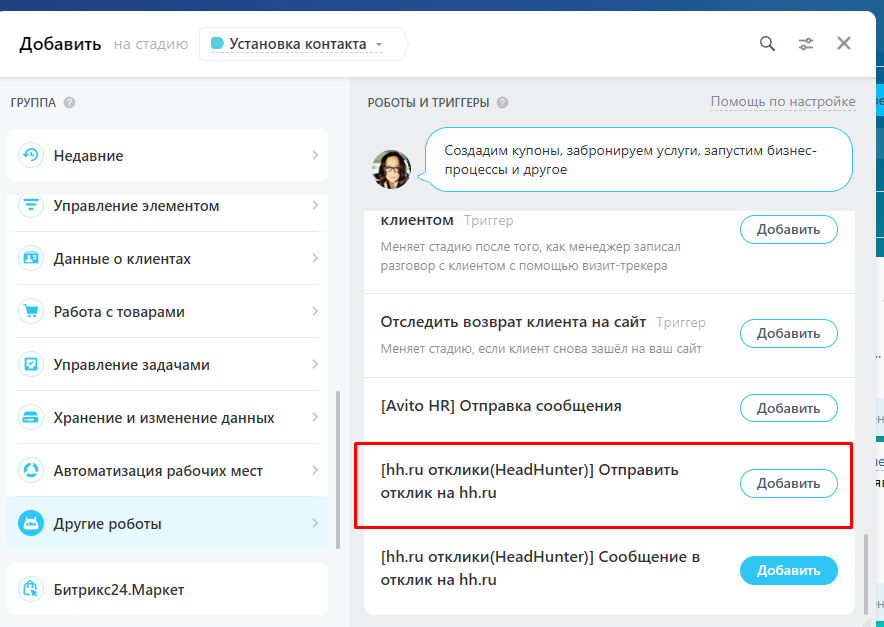Click the storage icon for Хранение и изменение данных
Viewport: 884px width, 627px height.
pos(30,417)
